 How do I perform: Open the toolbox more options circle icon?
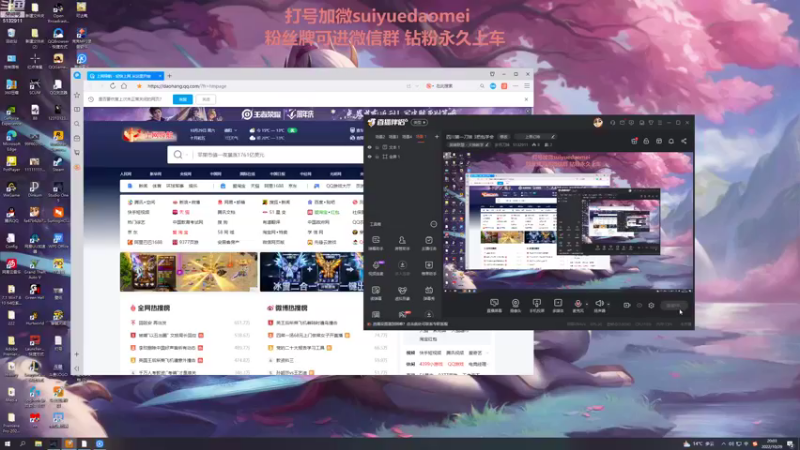433,224
